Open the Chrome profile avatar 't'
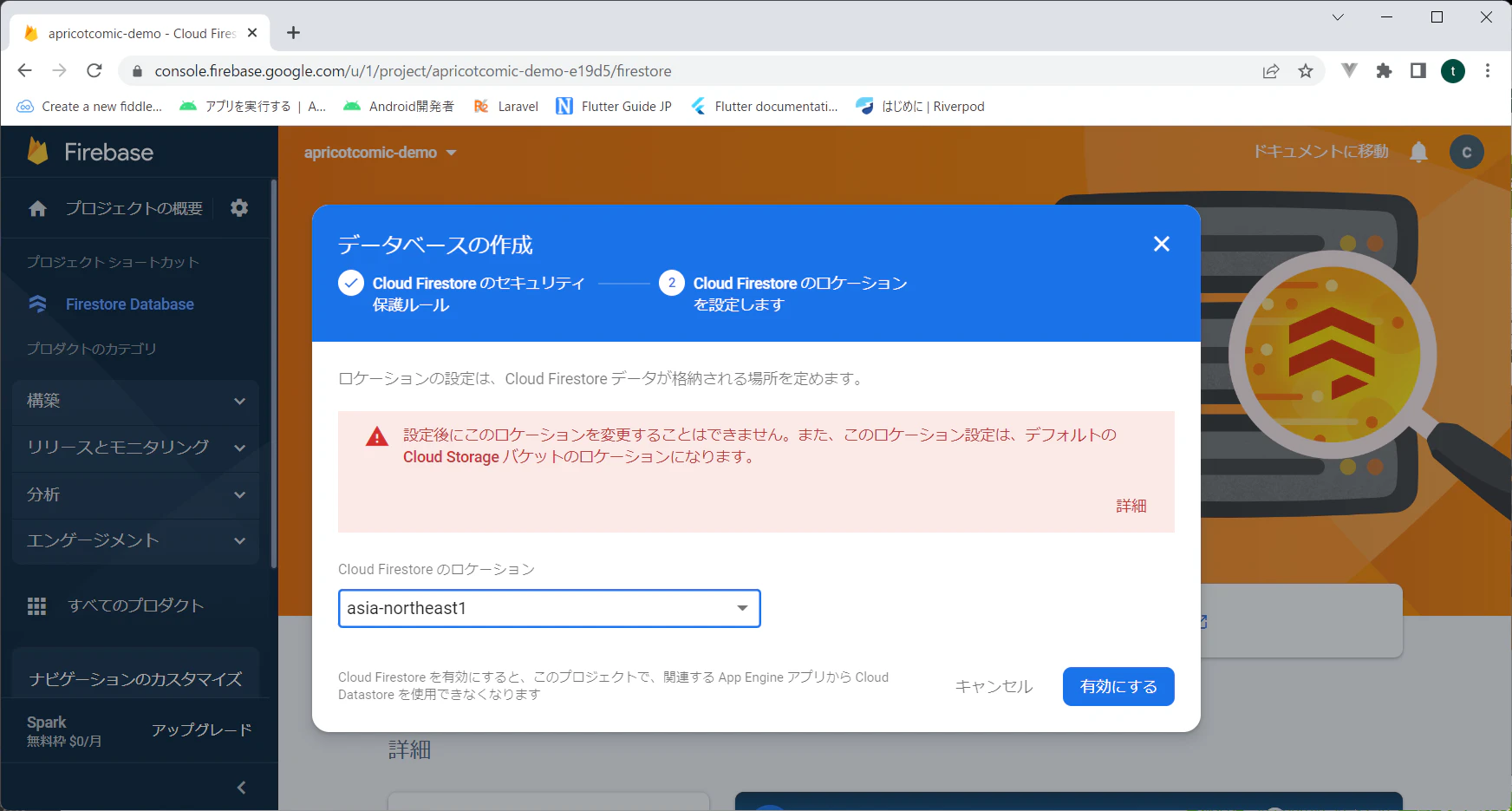The width and height of the screenshot is (1512, 811). [1453, 71]
